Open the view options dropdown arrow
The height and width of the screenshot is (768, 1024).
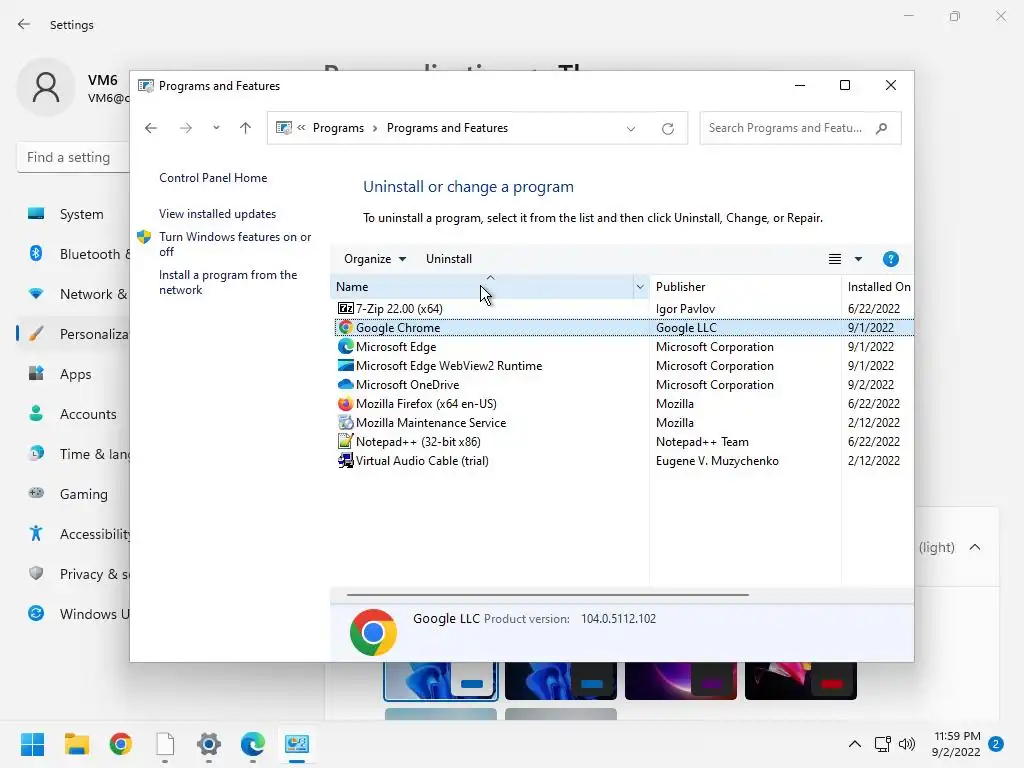pos(858,259)
